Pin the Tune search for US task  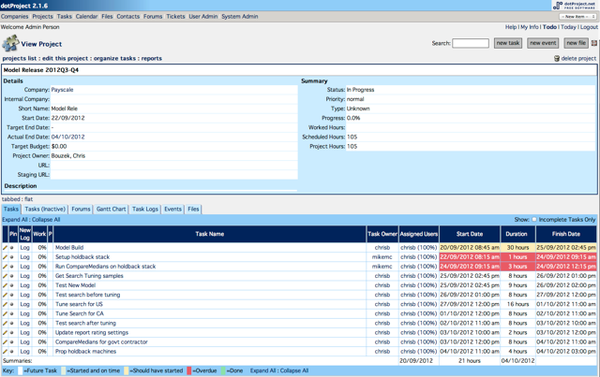click(12, 304)
